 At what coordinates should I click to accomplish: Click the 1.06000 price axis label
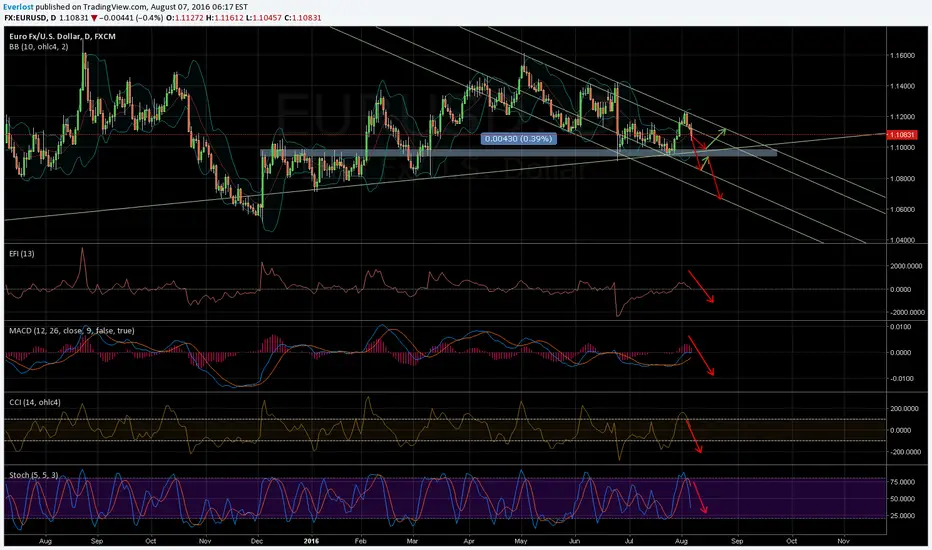[x=902, y=209]
